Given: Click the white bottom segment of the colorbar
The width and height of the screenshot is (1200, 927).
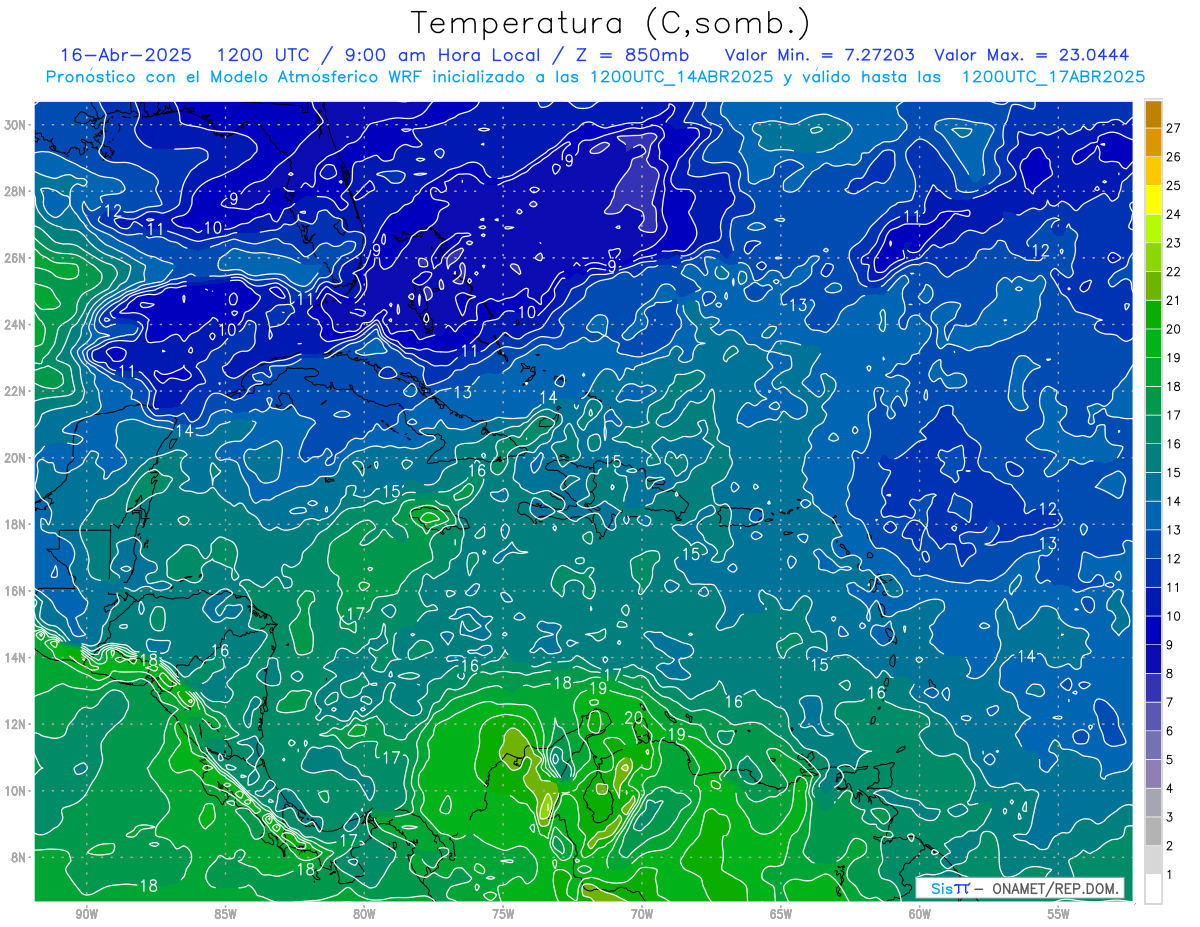Looking at the screenshot, I should tap(1153, 888).
